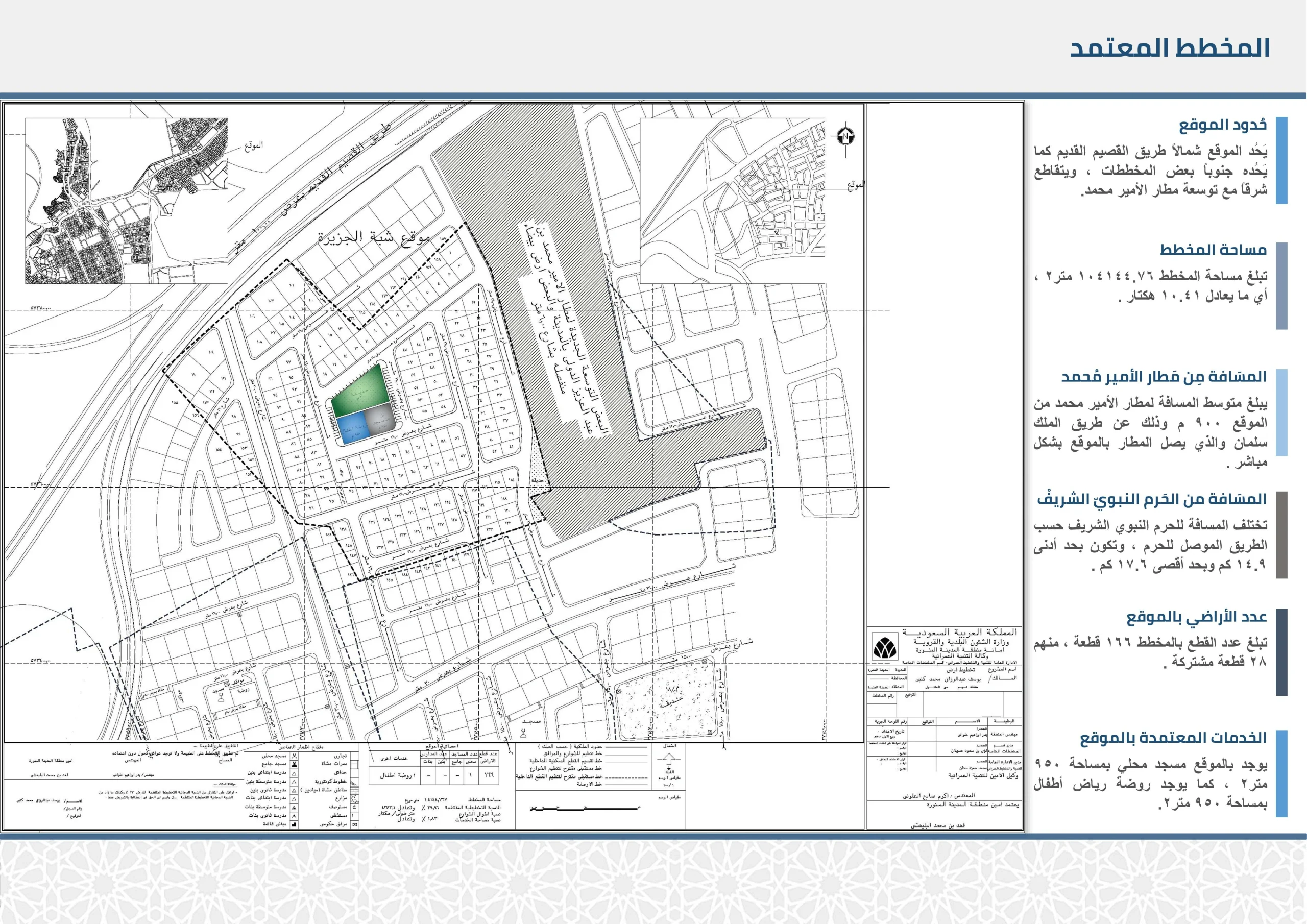Click the symbol beside 'مسجد محلي' in legend
This screenshot has width=1307, height=924.
(x=294, y=756)
